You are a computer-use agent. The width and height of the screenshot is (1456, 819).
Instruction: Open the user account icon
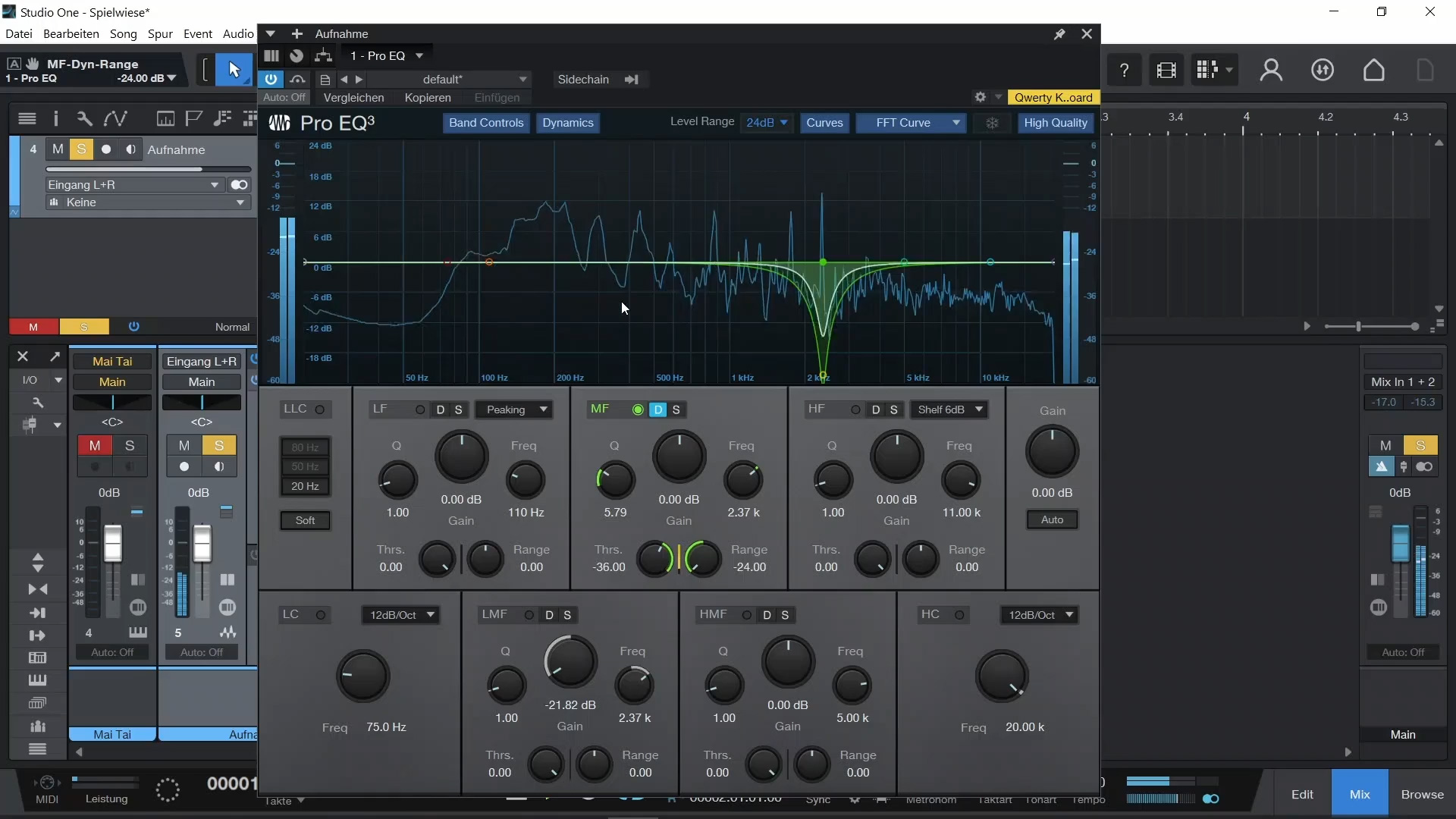[1271, 71]
